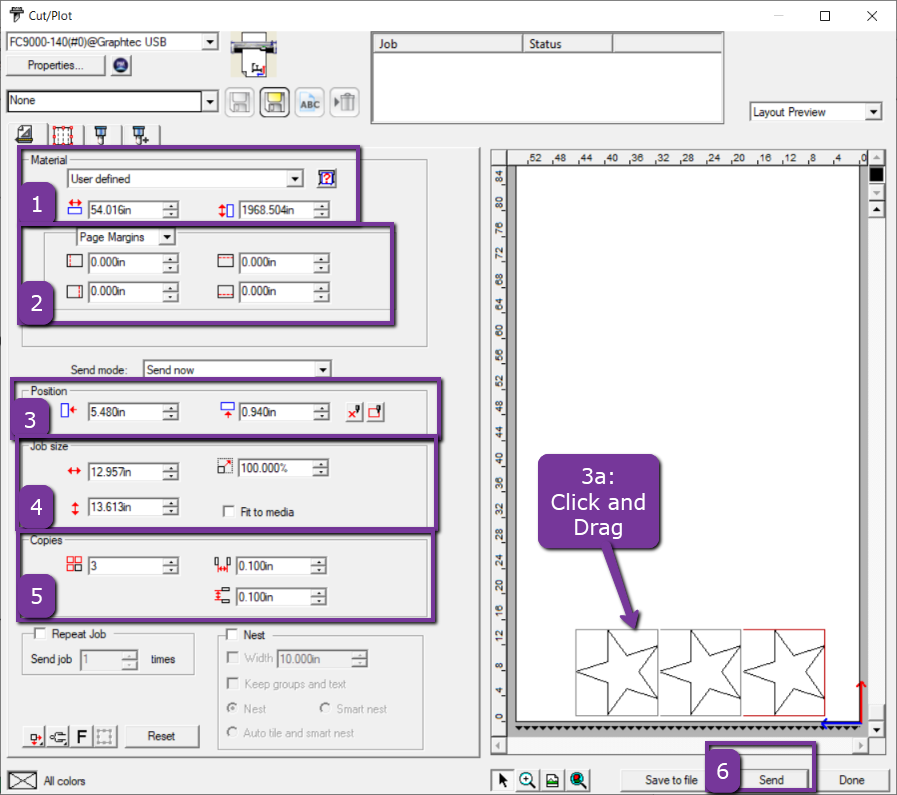
Task: Select Auto tile and smart nest option
Action: click(232, 732)
